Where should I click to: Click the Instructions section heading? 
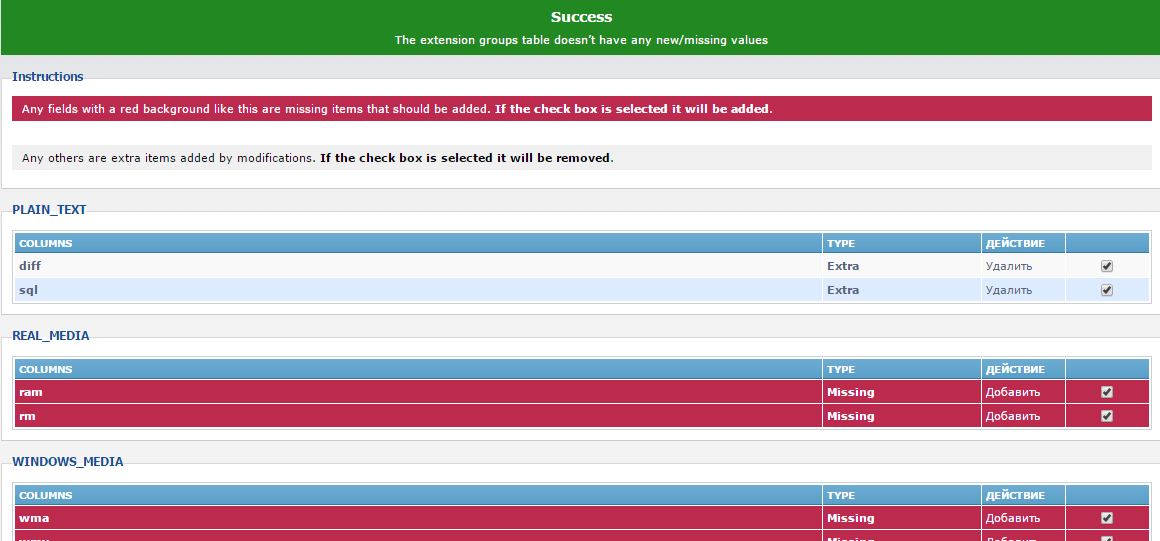(x=47, y=77)
